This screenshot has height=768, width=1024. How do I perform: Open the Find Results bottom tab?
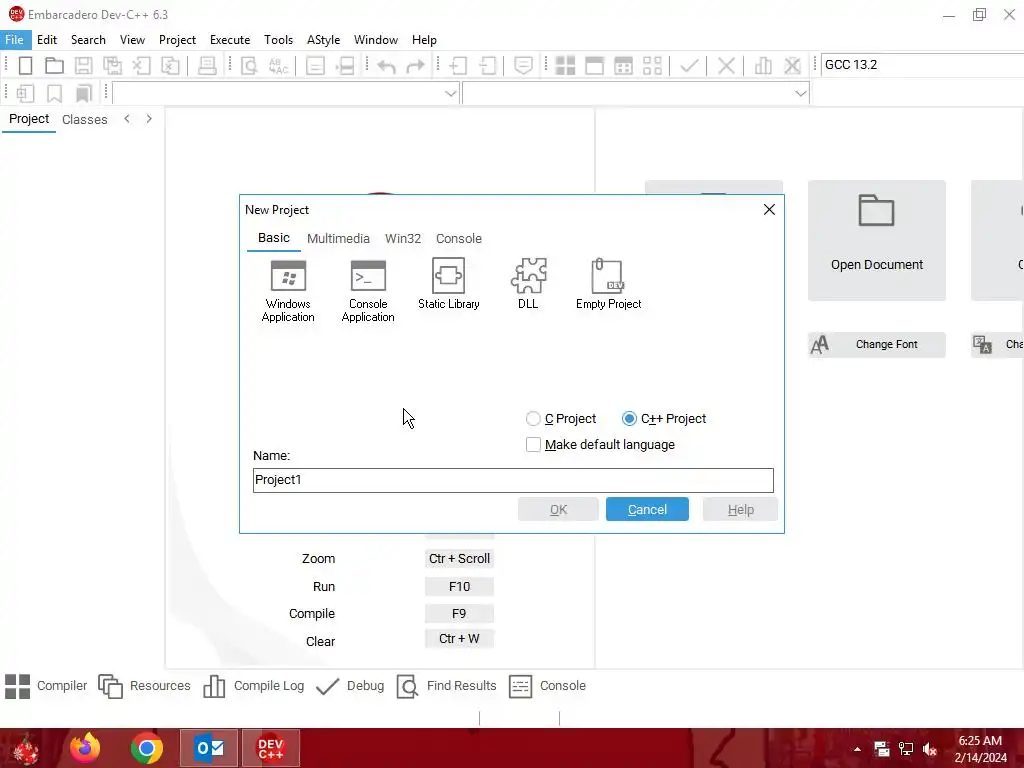447,686
